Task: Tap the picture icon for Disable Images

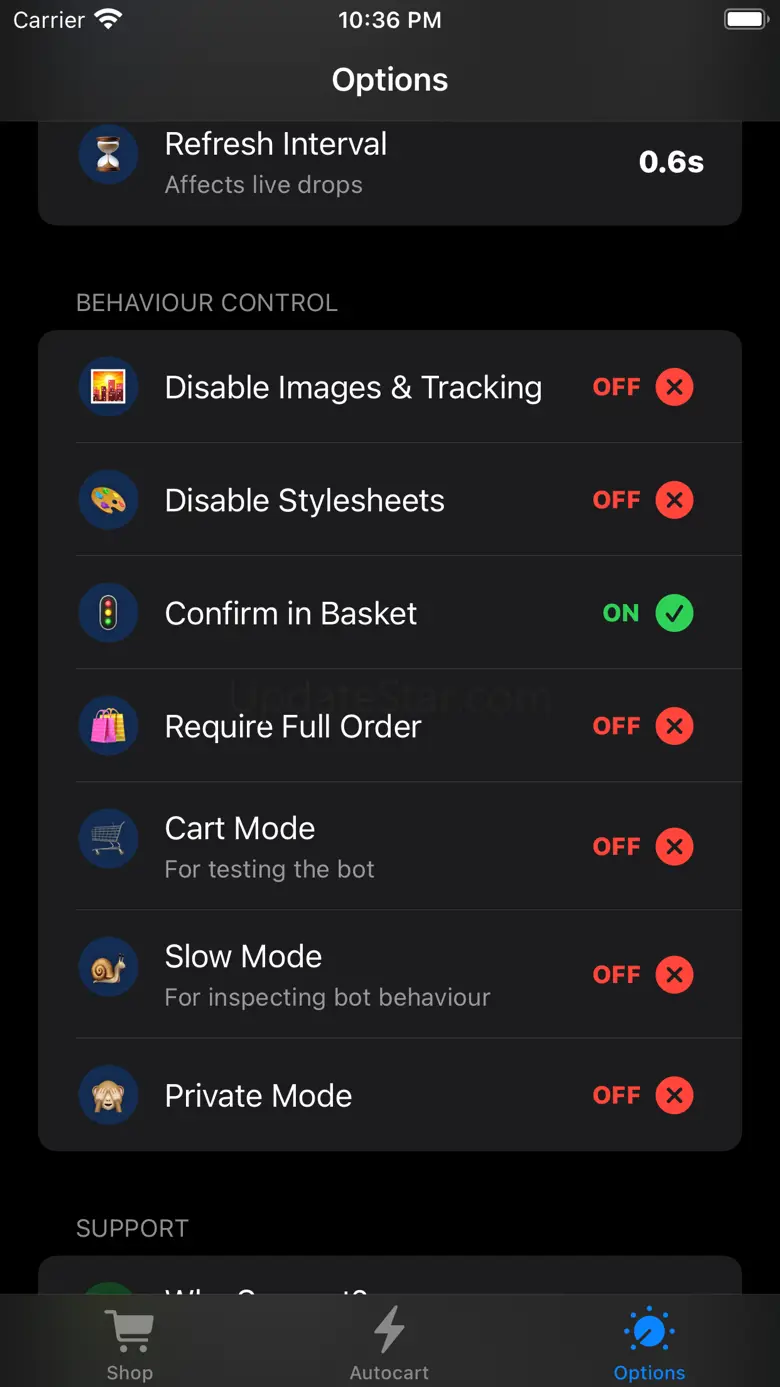Action: point(108,387)
